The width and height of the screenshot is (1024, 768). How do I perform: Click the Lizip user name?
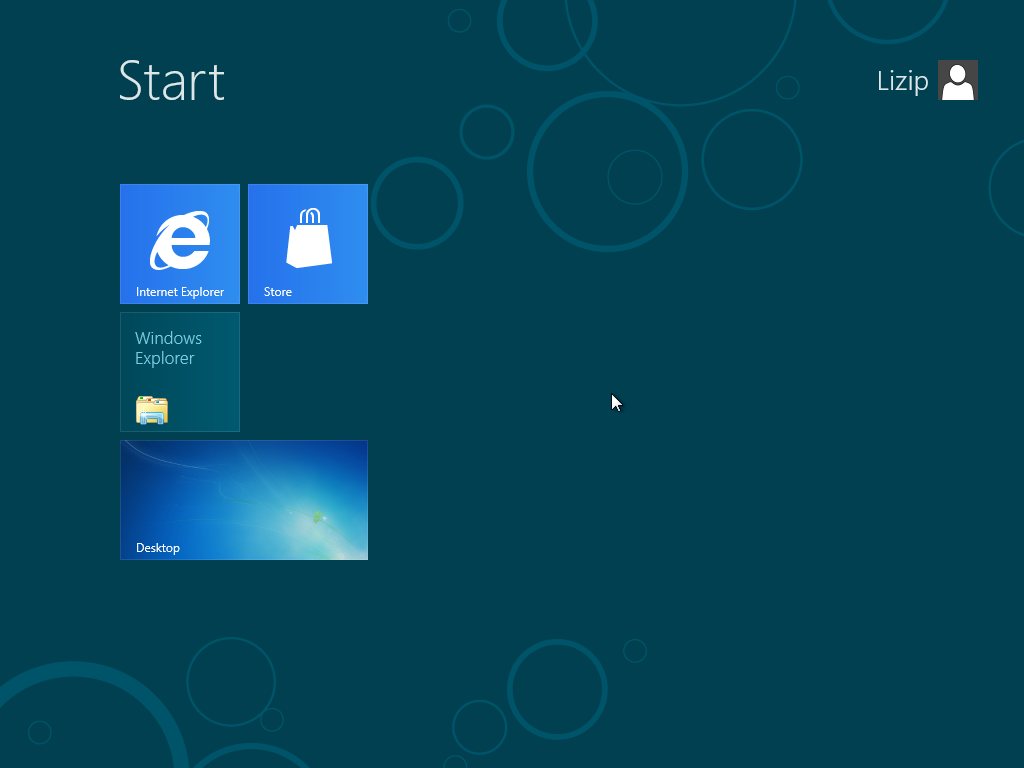pos(902,81)
